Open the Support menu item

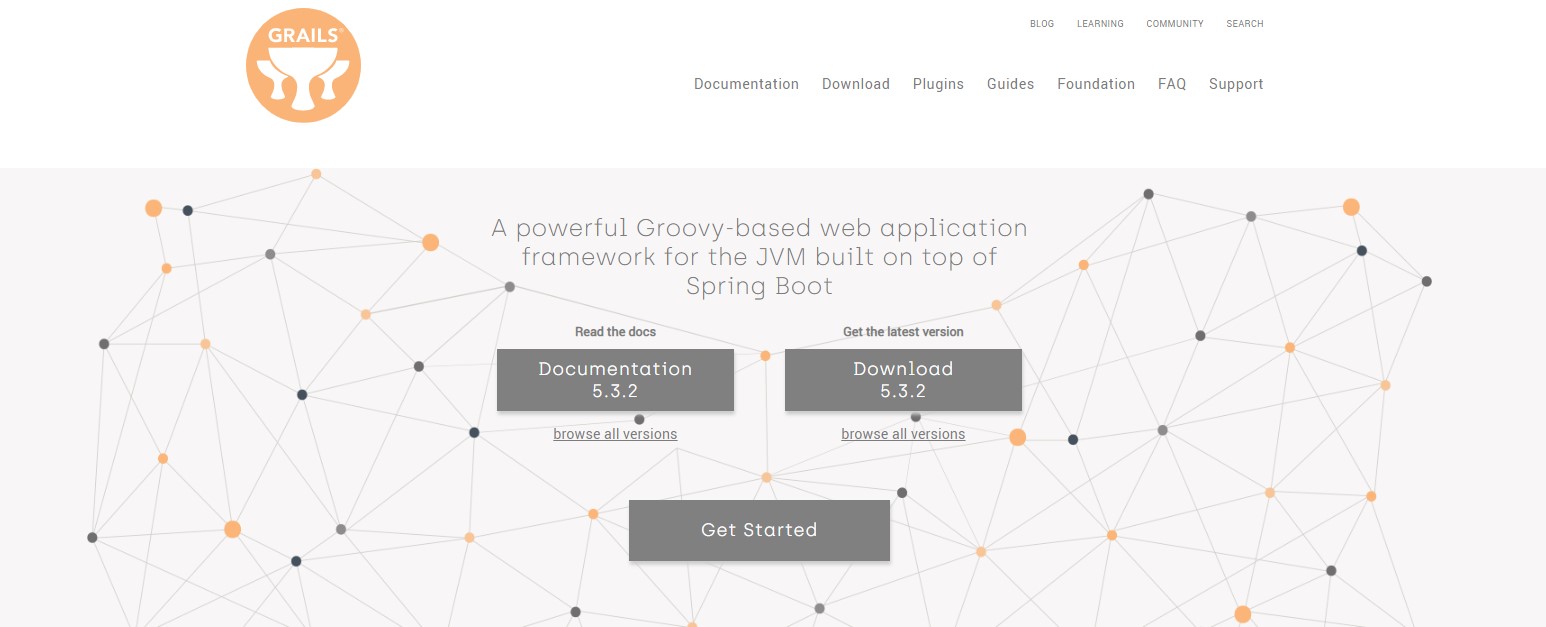(x=1235, y=84)
